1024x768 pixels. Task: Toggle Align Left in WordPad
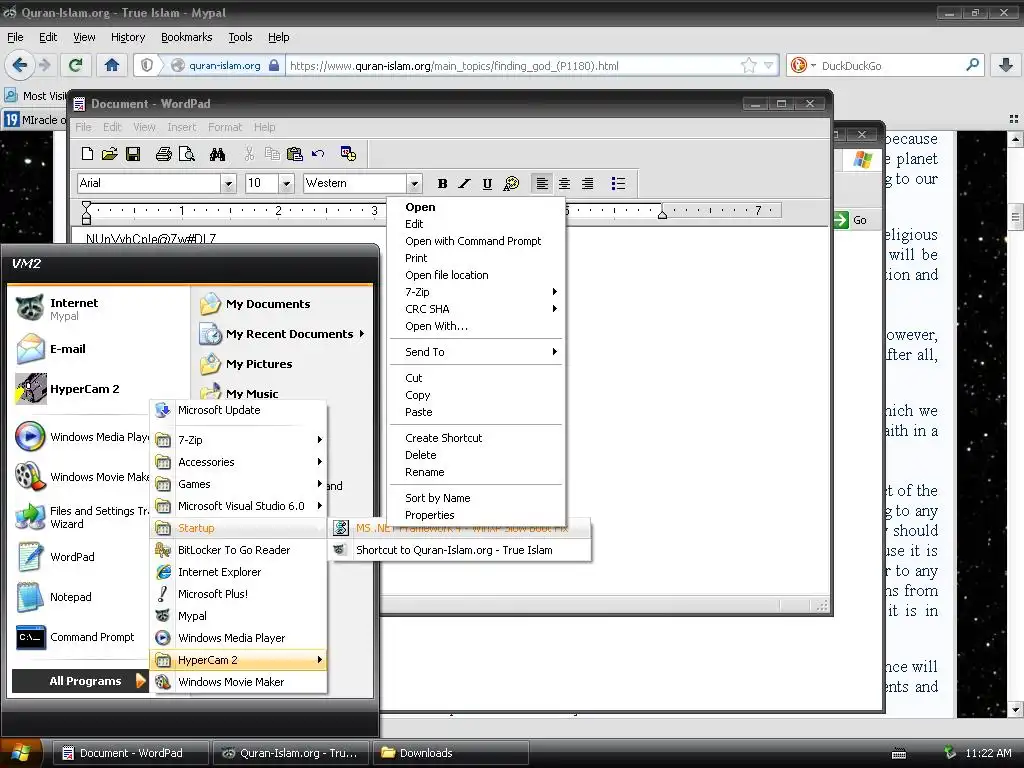point(541,184)
